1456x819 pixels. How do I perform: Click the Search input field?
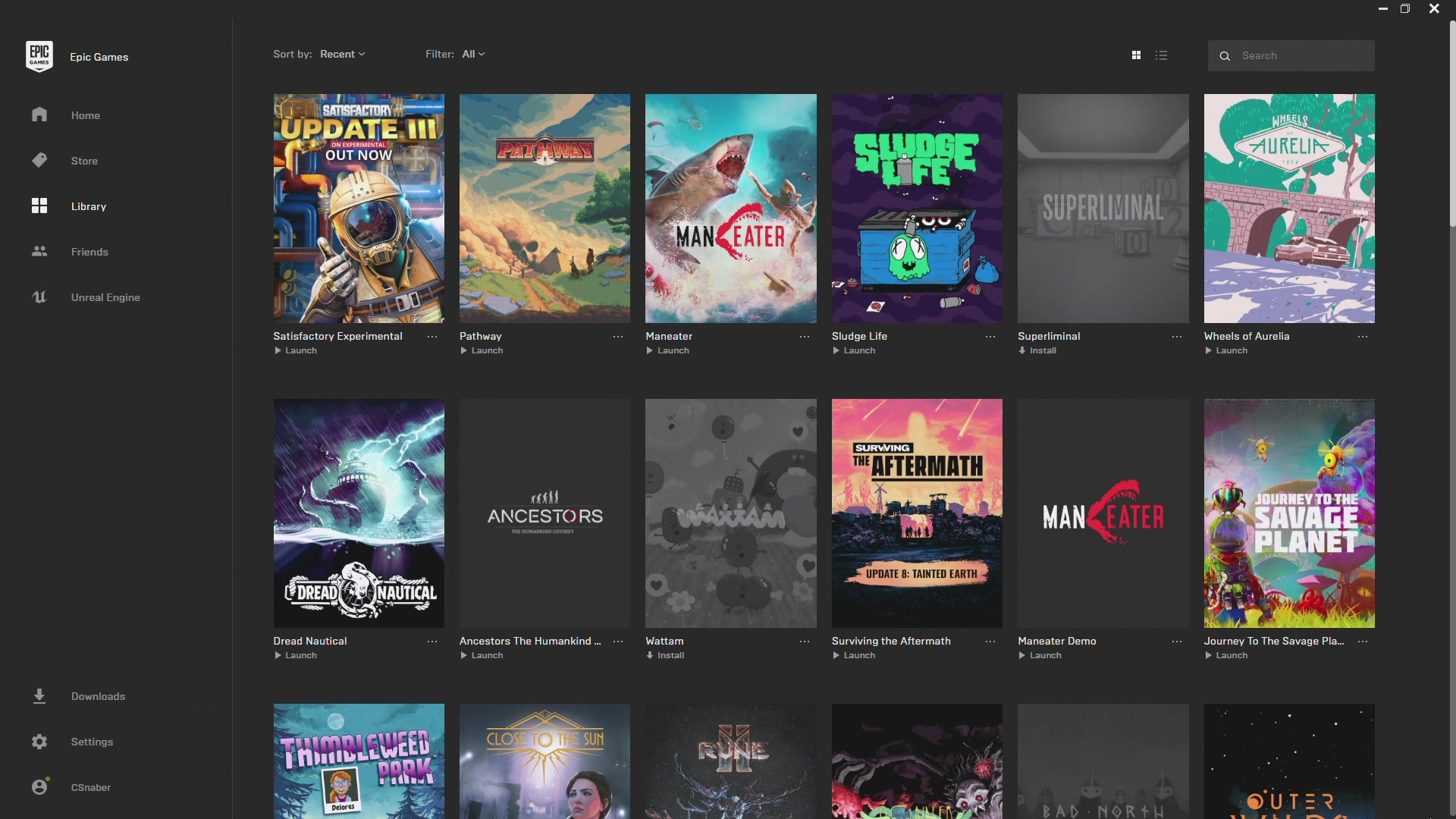[x=1291, y=55]
